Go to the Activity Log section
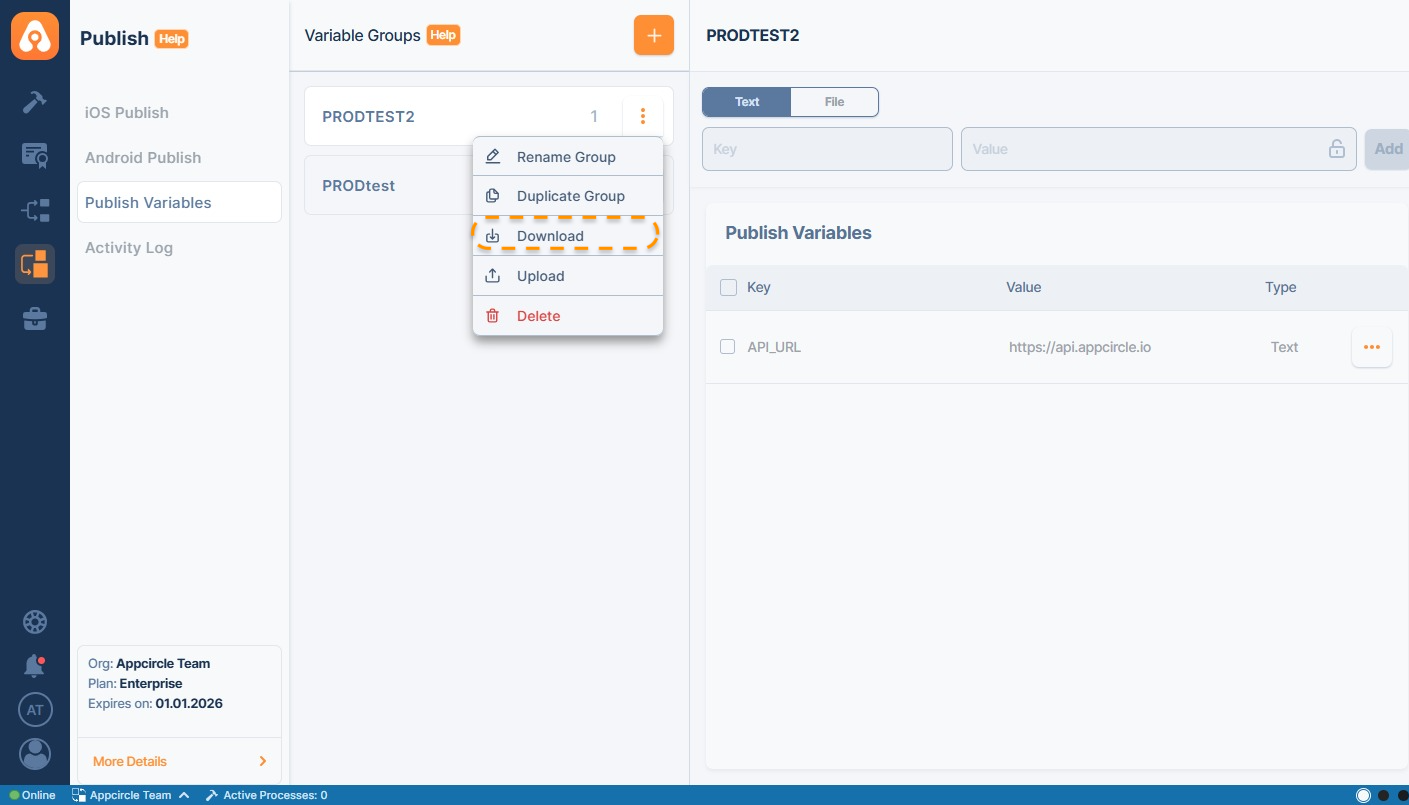 pyautogui.click(x=129, y=248)
